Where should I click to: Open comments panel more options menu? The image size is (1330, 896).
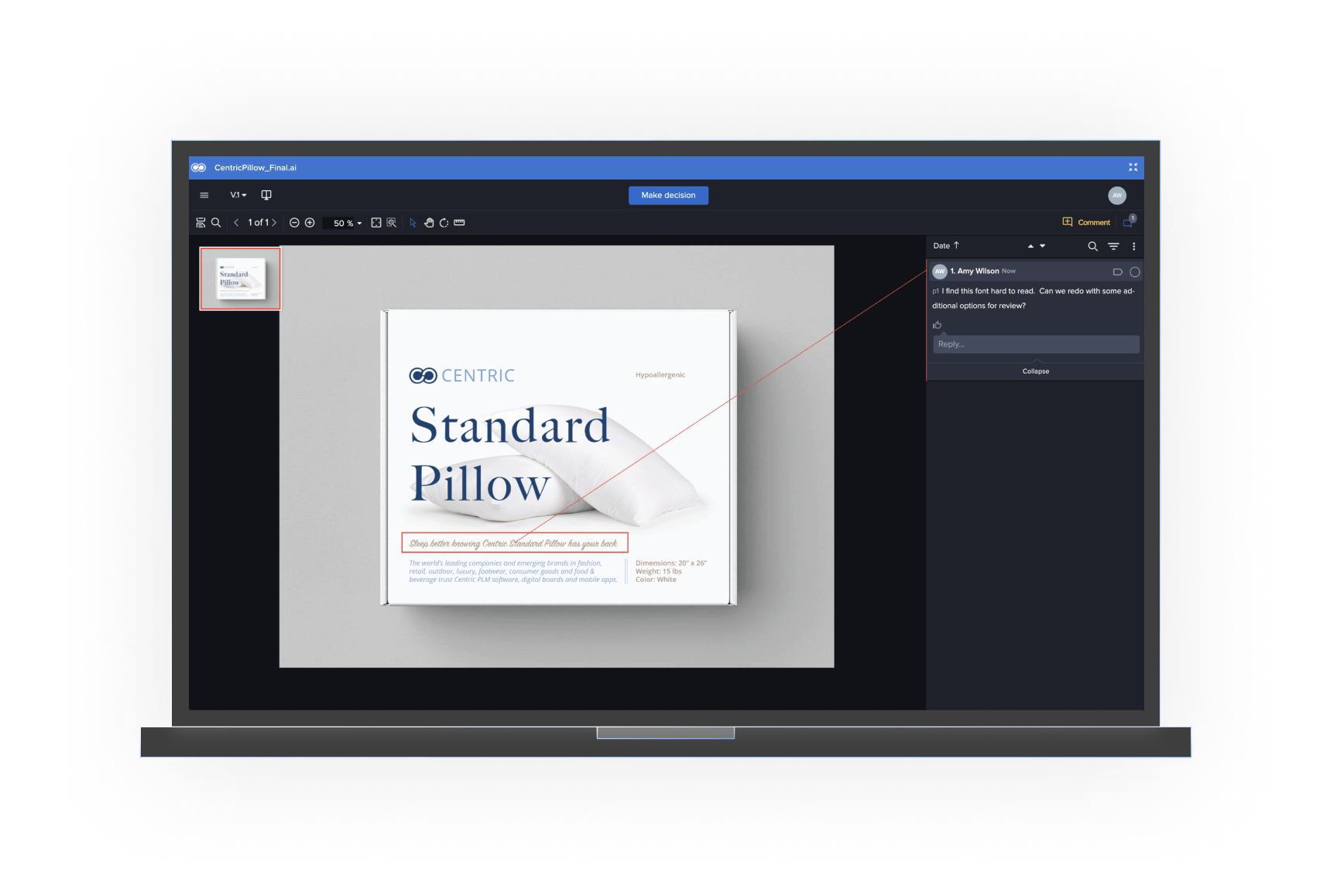tap(1134, 246)
